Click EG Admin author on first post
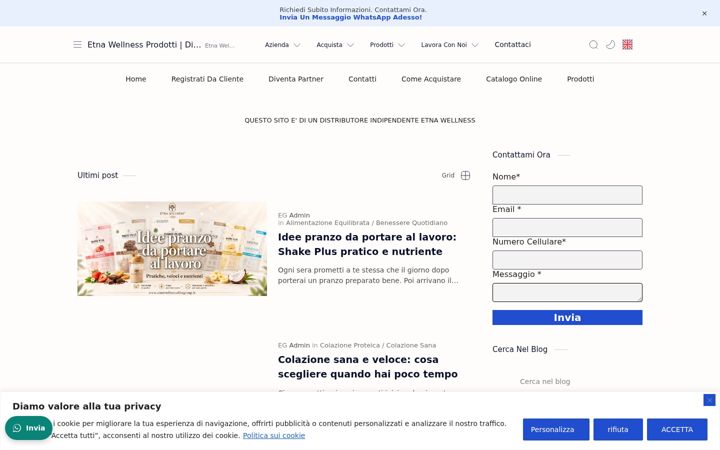 [294, 215]
